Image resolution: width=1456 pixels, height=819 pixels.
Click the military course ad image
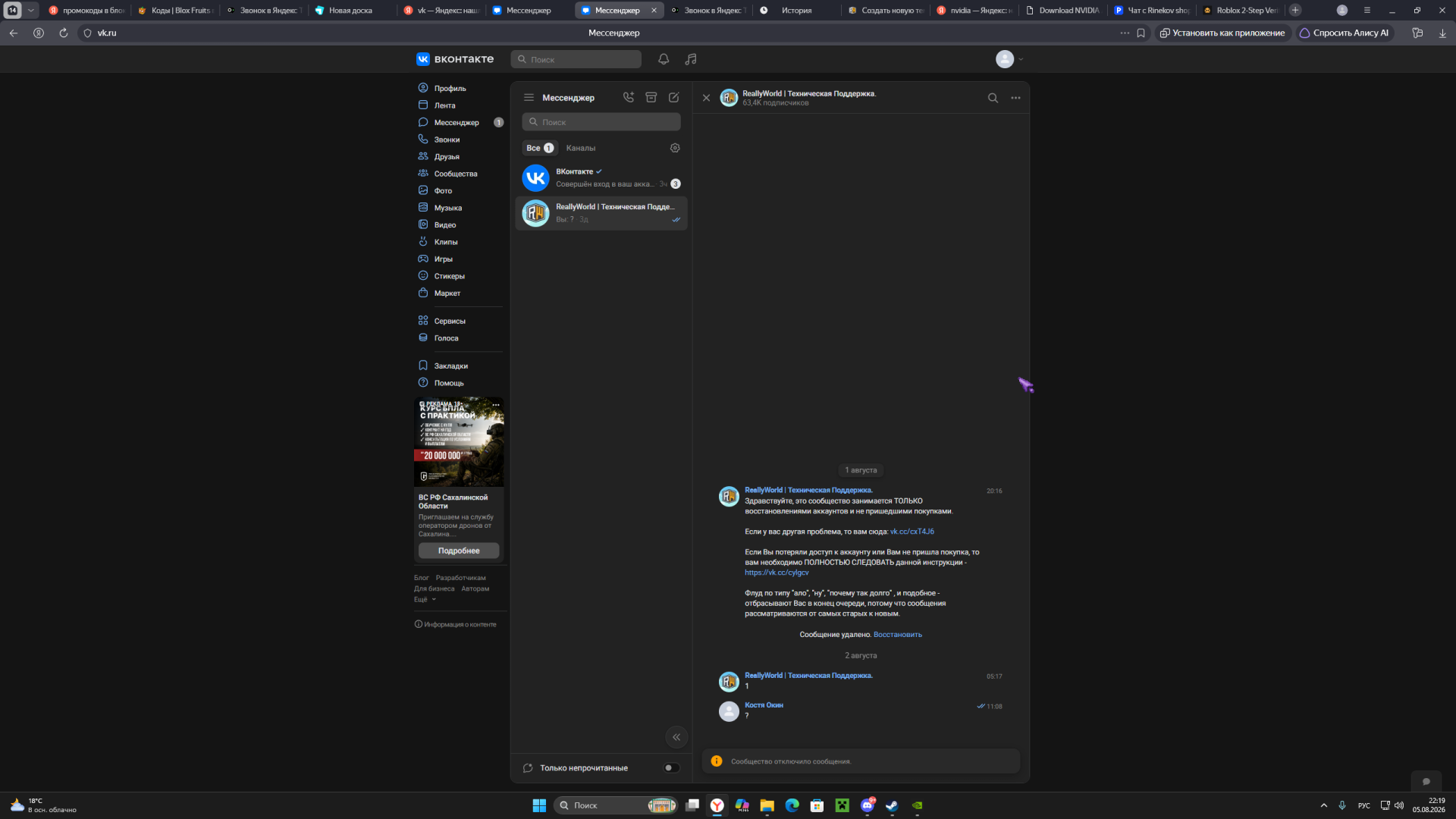(x=459, y=442)
